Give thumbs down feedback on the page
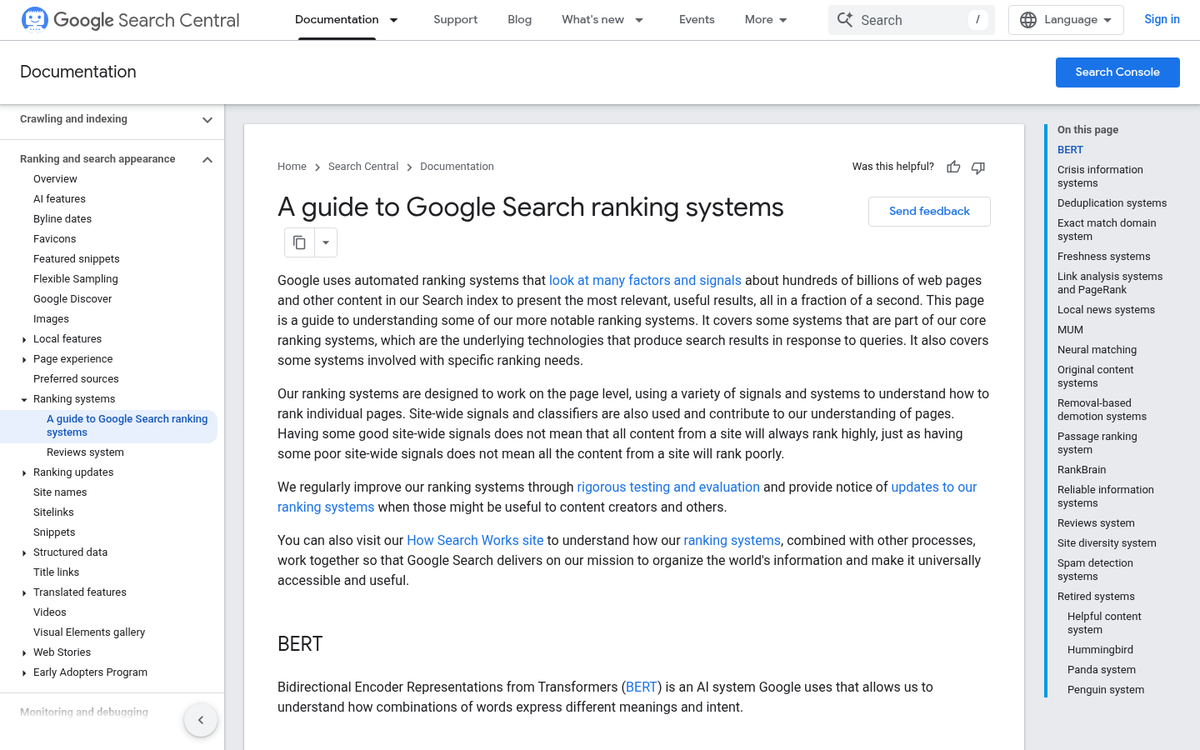 (977, 167)
